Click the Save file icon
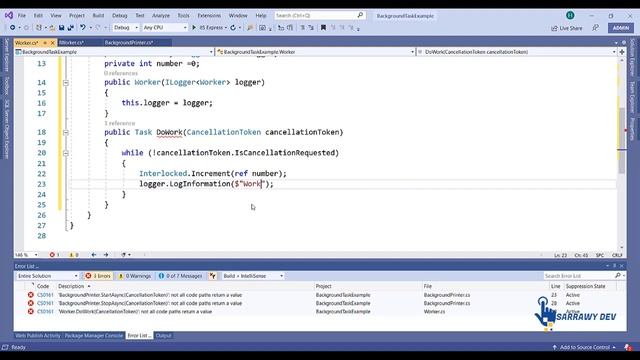 click(61, 28)
